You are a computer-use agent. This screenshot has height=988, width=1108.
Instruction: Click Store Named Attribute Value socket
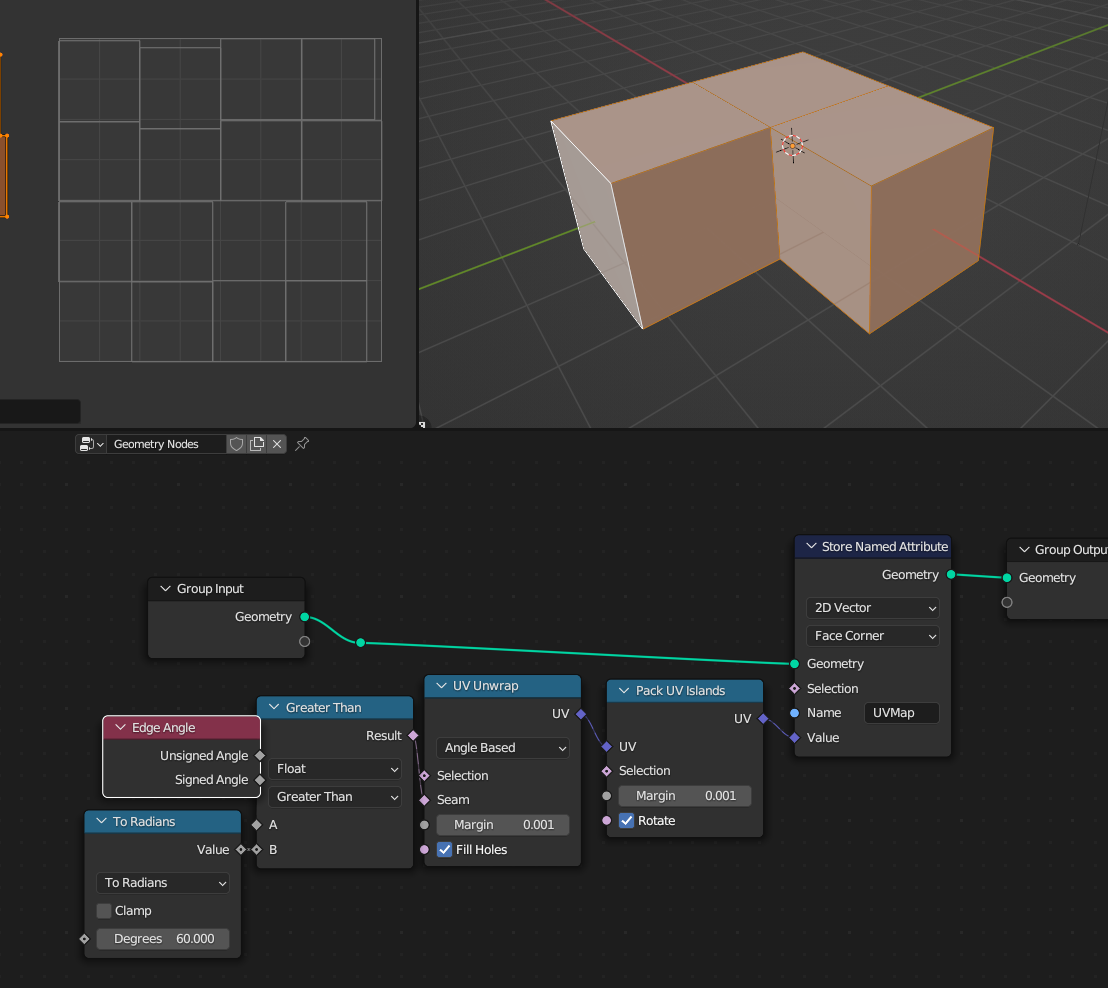pos(794,738)
